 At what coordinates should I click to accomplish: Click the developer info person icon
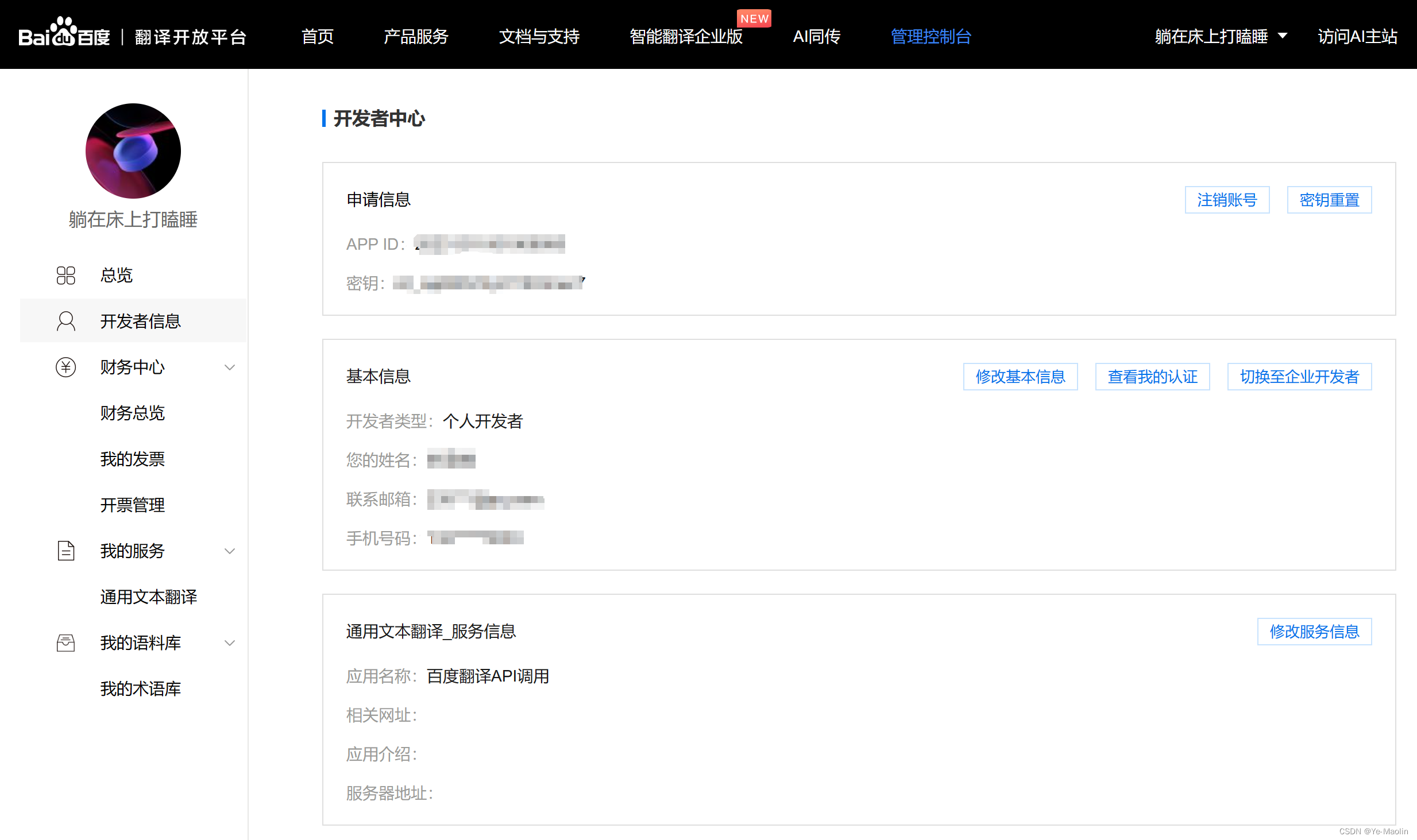(66, 321)
